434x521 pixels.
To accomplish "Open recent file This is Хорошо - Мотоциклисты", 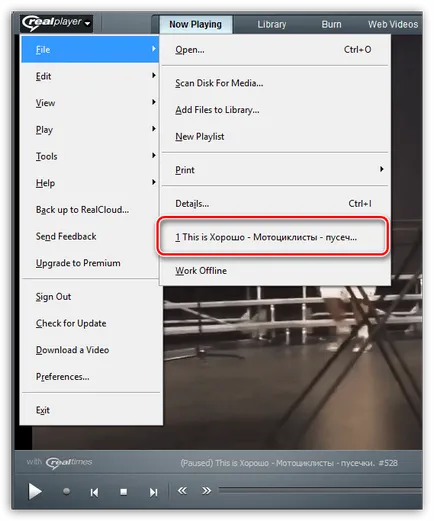I will [273, 237].
